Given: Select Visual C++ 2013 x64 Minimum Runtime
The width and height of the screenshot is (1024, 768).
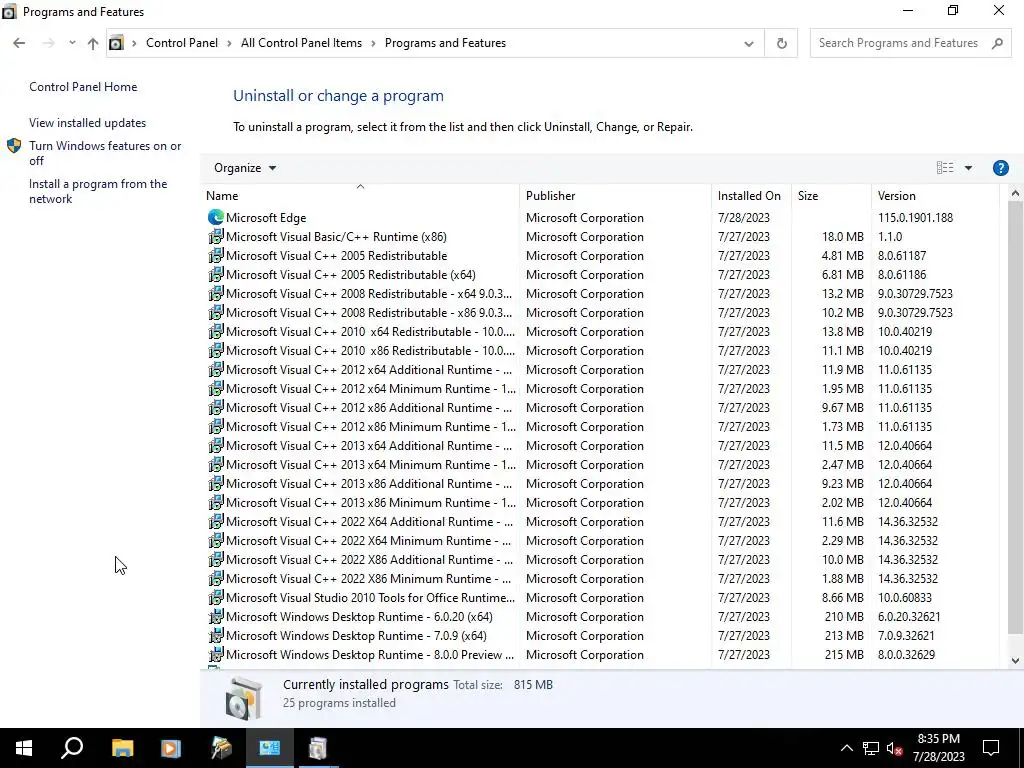Looking at the screenshot, I should click(600, 464).
